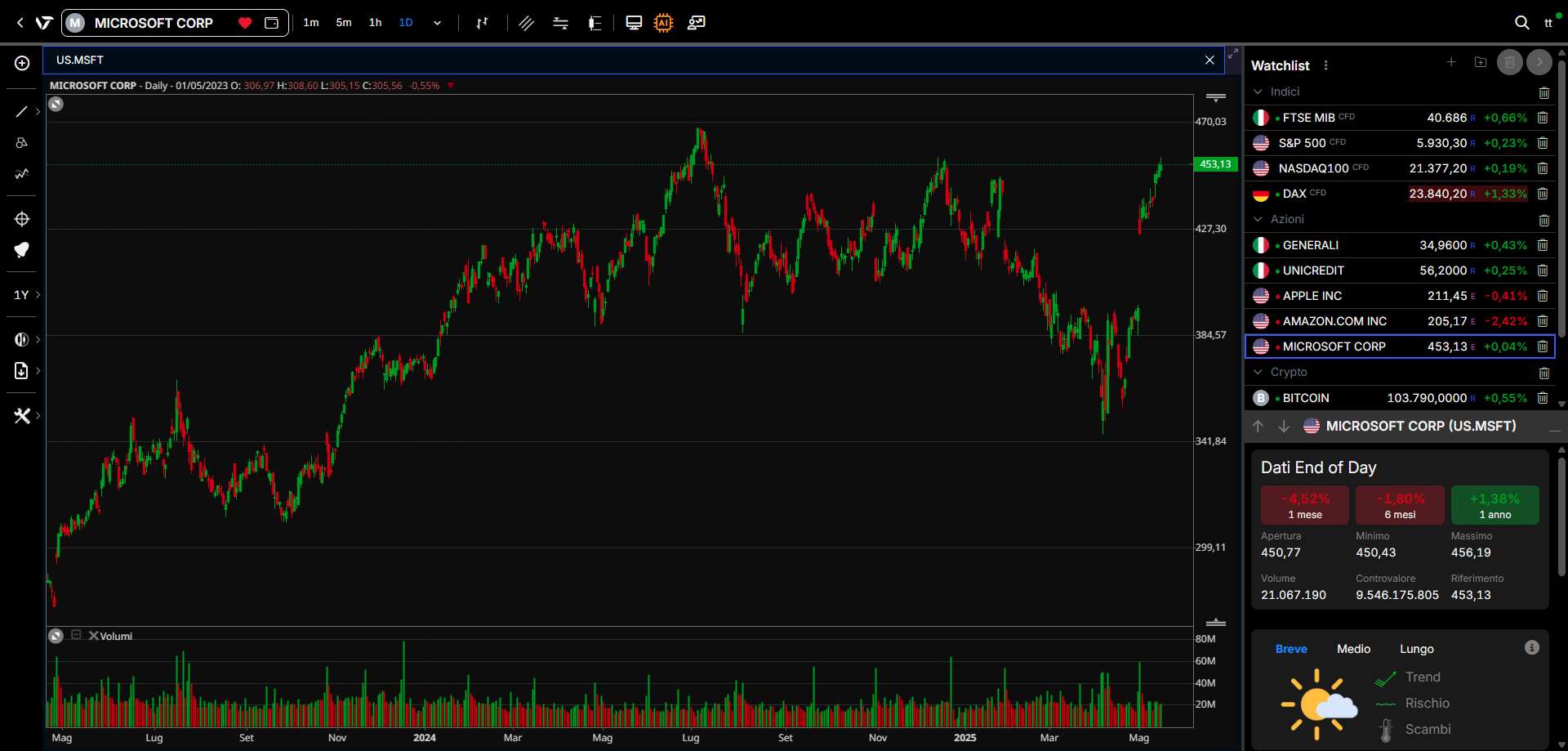This screenshot has width=1568, height=751.
Task: Click the round grey trash button in Watchlist header
Action: (x=1510, y=62)
